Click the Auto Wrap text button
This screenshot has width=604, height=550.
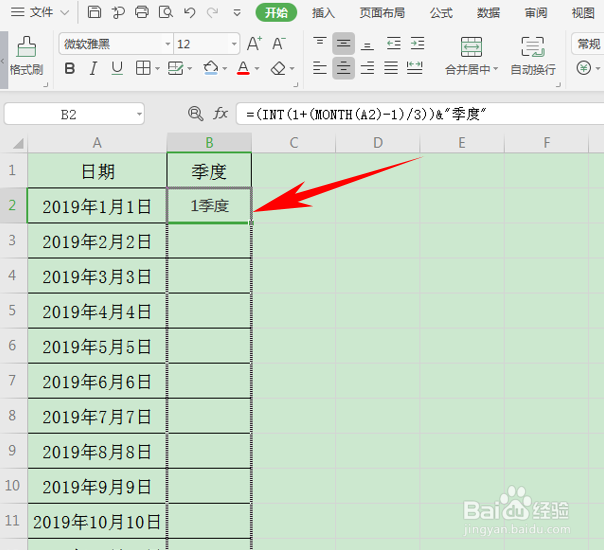533,56
